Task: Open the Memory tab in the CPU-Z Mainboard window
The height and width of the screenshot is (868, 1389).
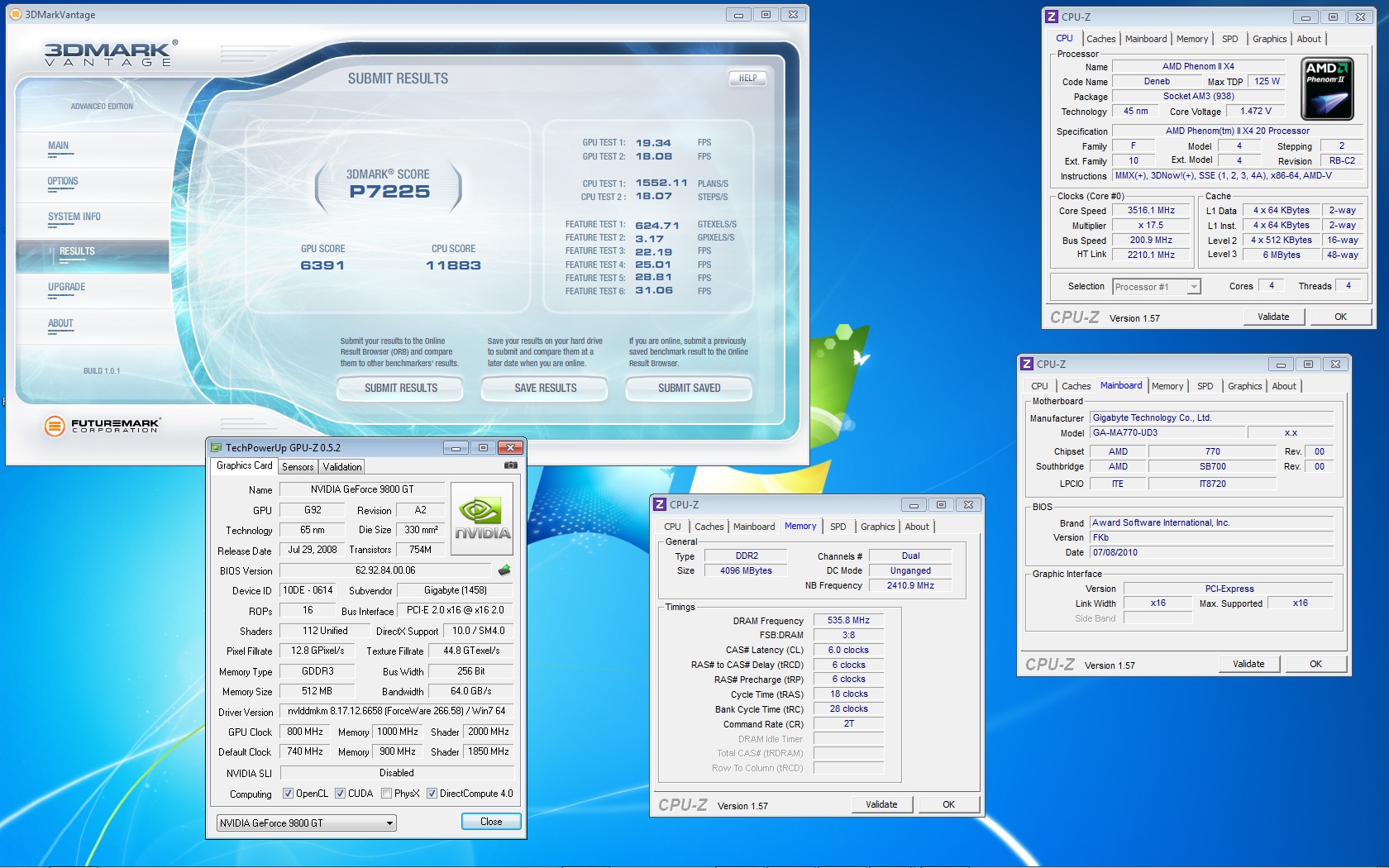Action: coord(1167,386)
